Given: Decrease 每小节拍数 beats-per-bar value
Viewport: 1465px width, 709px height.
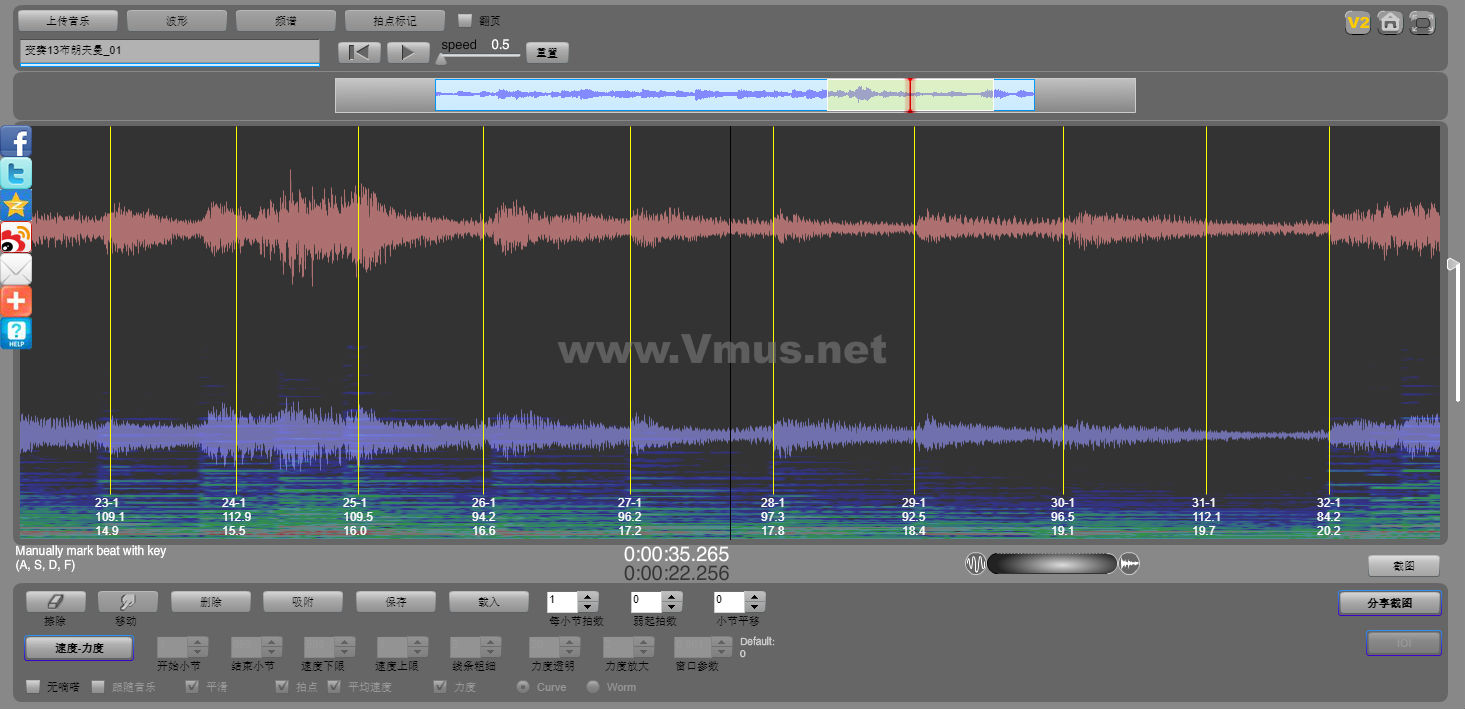Looking at the screenshot, I should [589, 607].
